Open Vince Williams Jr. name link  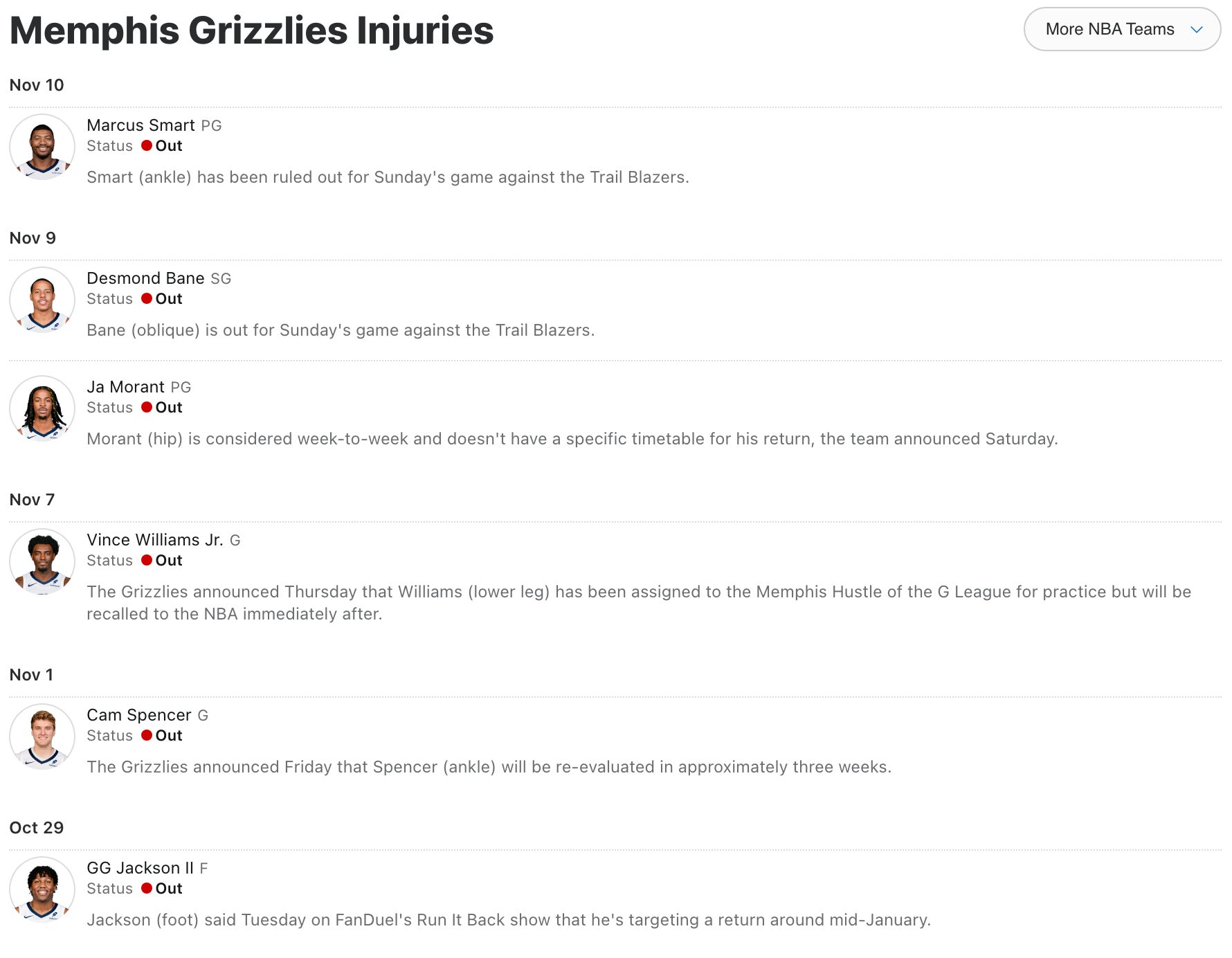pyautogui.click(x=154, y=540)
